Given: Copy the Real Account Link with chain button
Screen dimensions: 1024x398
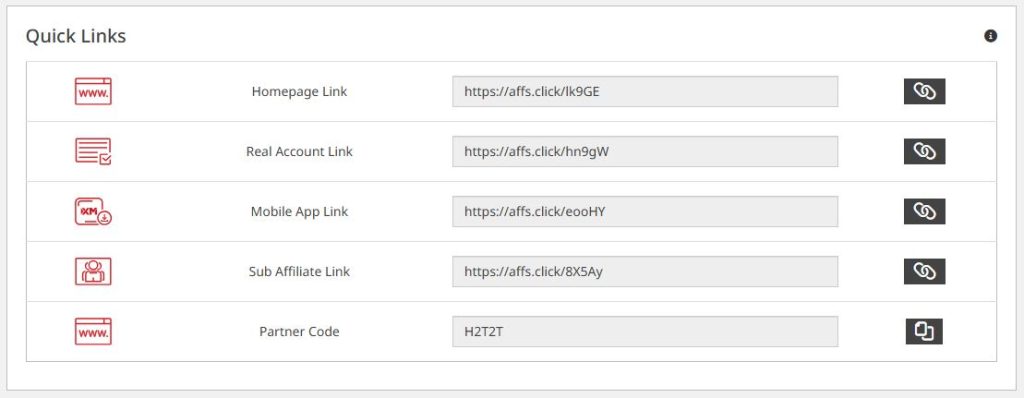Looking at the screenshot, I should [x=924, y=152].
